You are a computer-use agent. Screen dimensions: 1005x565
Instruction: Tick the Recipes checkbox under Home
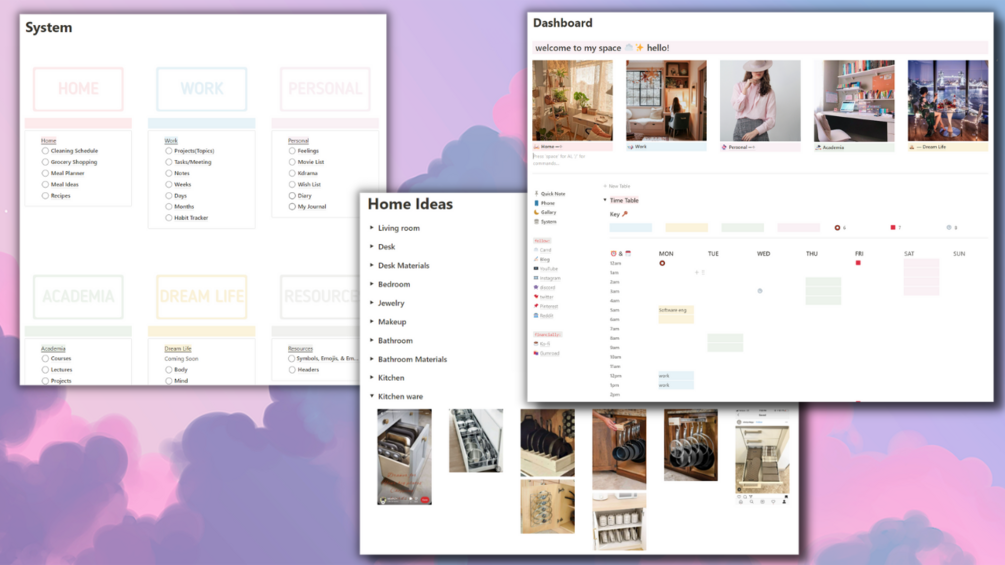pos(45,195)
